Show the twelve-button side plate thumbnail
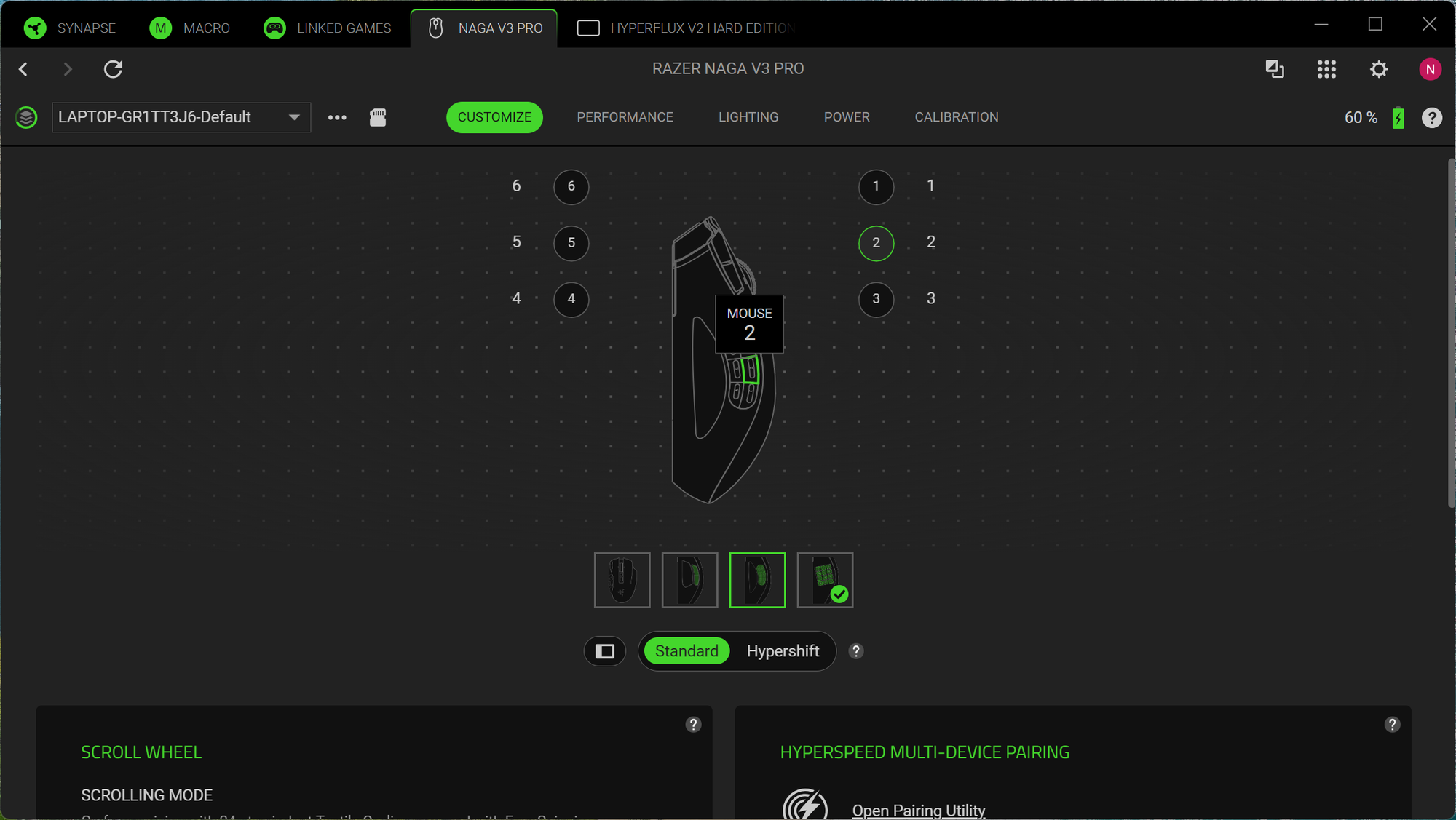The height and width of the screenshot is (820, 1456). click(825, 580)
